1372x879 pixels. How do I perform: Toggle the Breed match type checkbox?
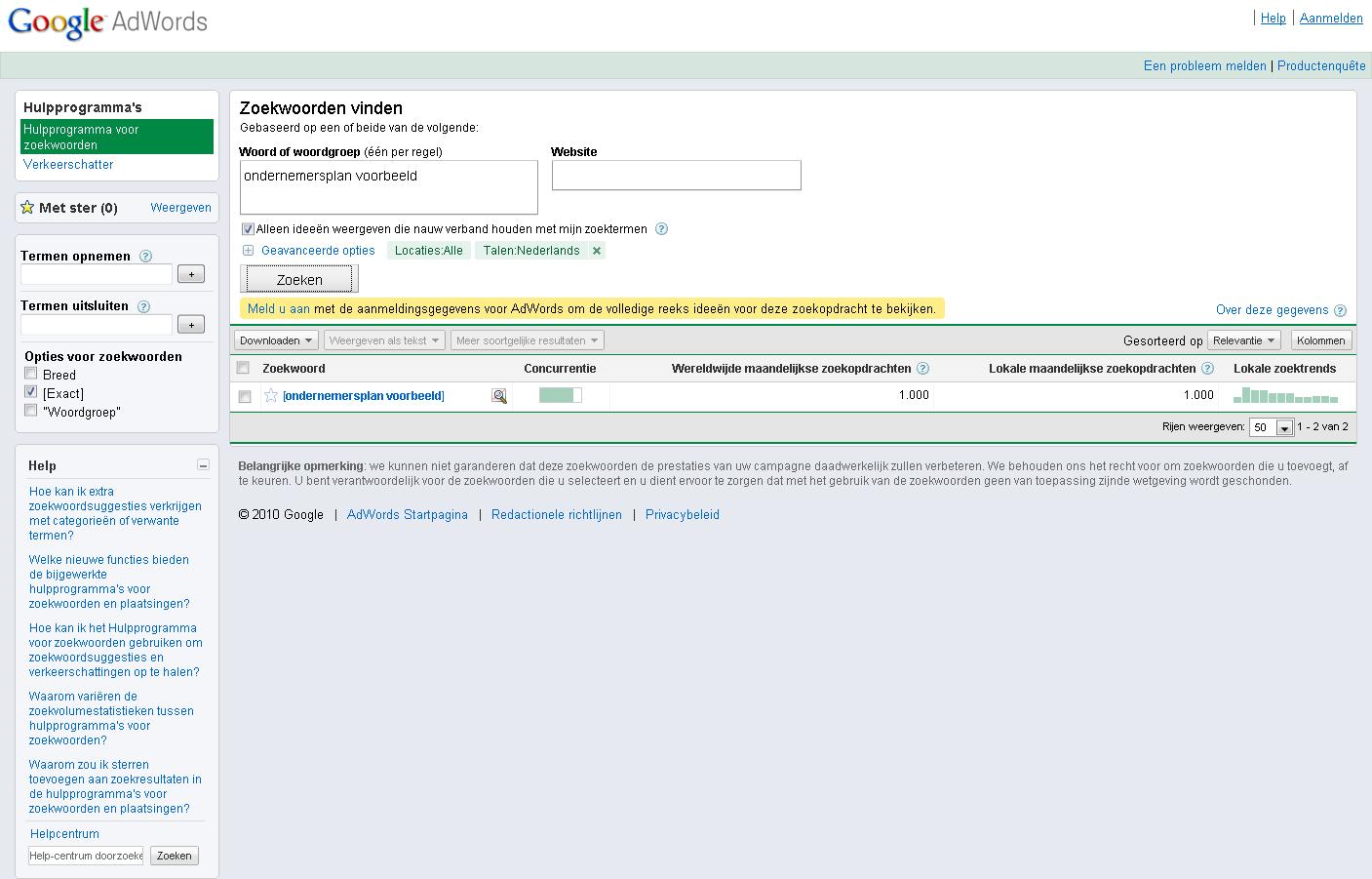pyautogui.click(x=31, y=374)
